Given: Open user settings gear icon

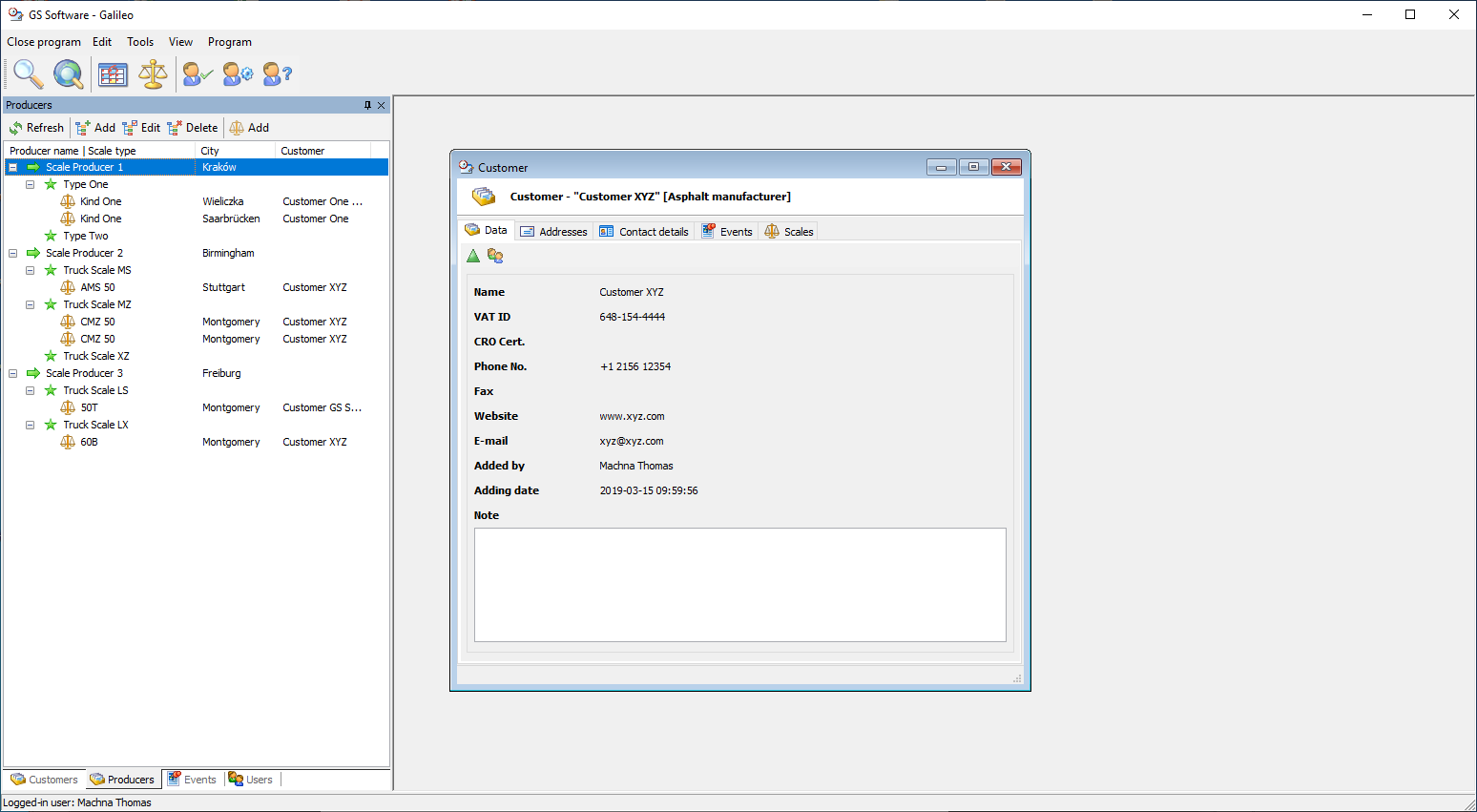Looking at the screenshot, I should click(238, 73).
